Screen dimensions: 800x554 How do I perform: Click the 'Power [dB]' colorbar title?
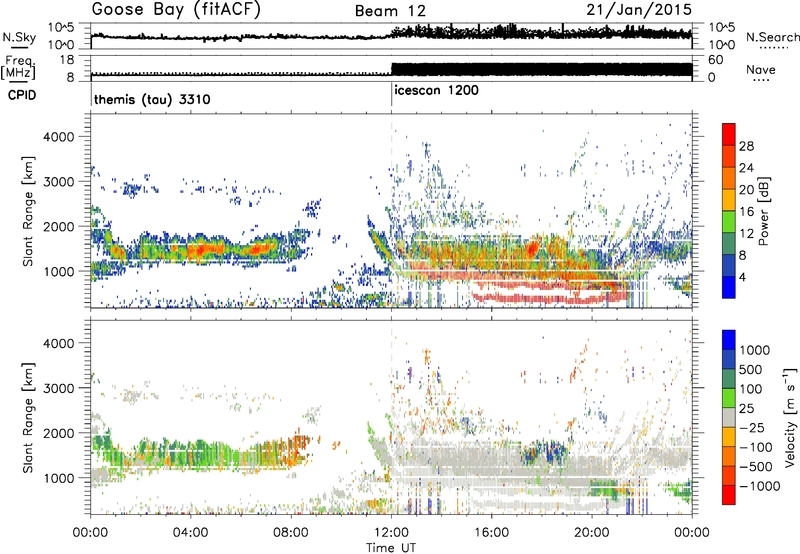(764, 211)
